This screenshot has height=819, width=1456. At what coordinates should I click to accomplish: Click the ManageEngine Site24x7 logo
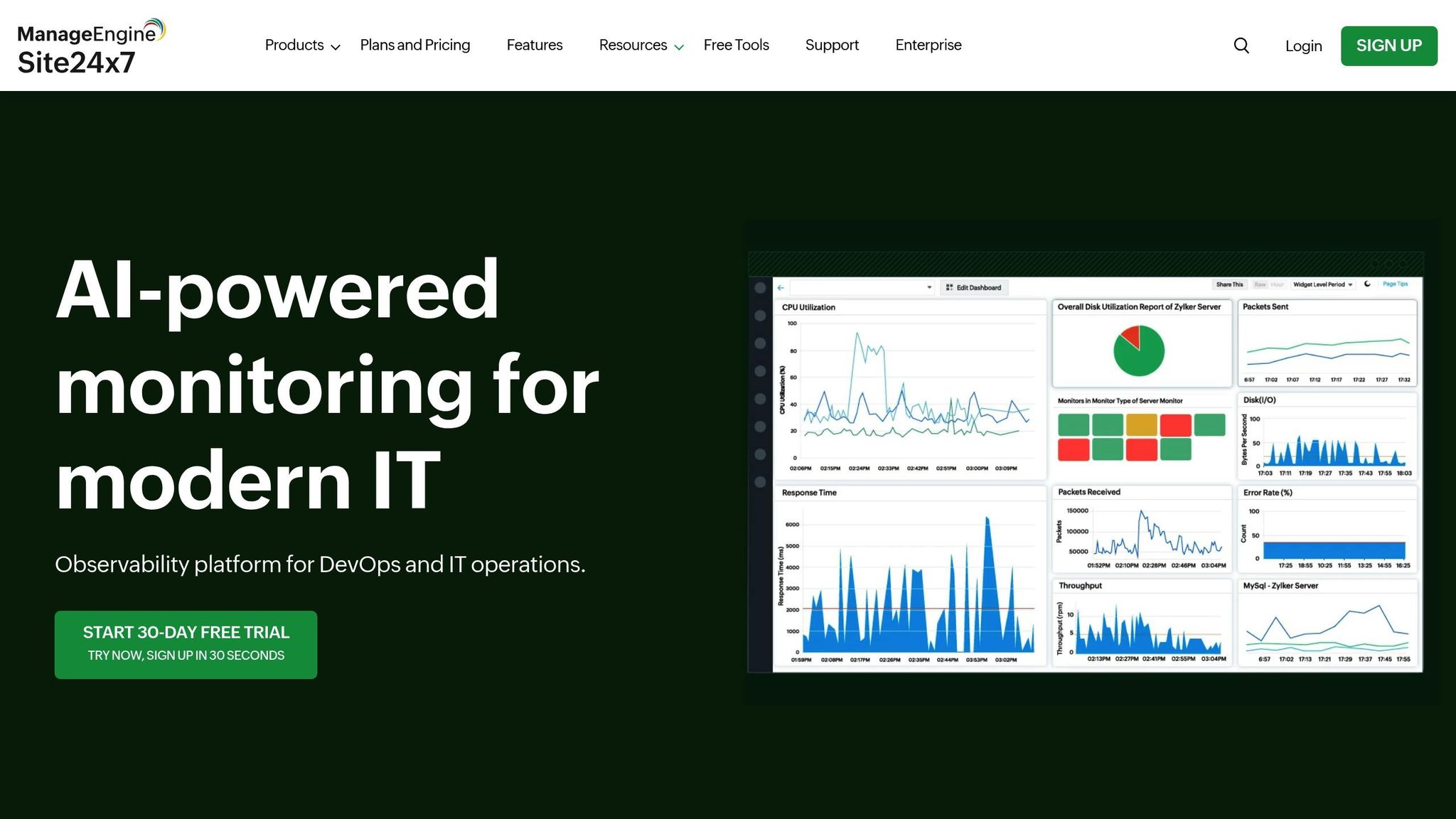pyautogui.click(x=89, y=44)
